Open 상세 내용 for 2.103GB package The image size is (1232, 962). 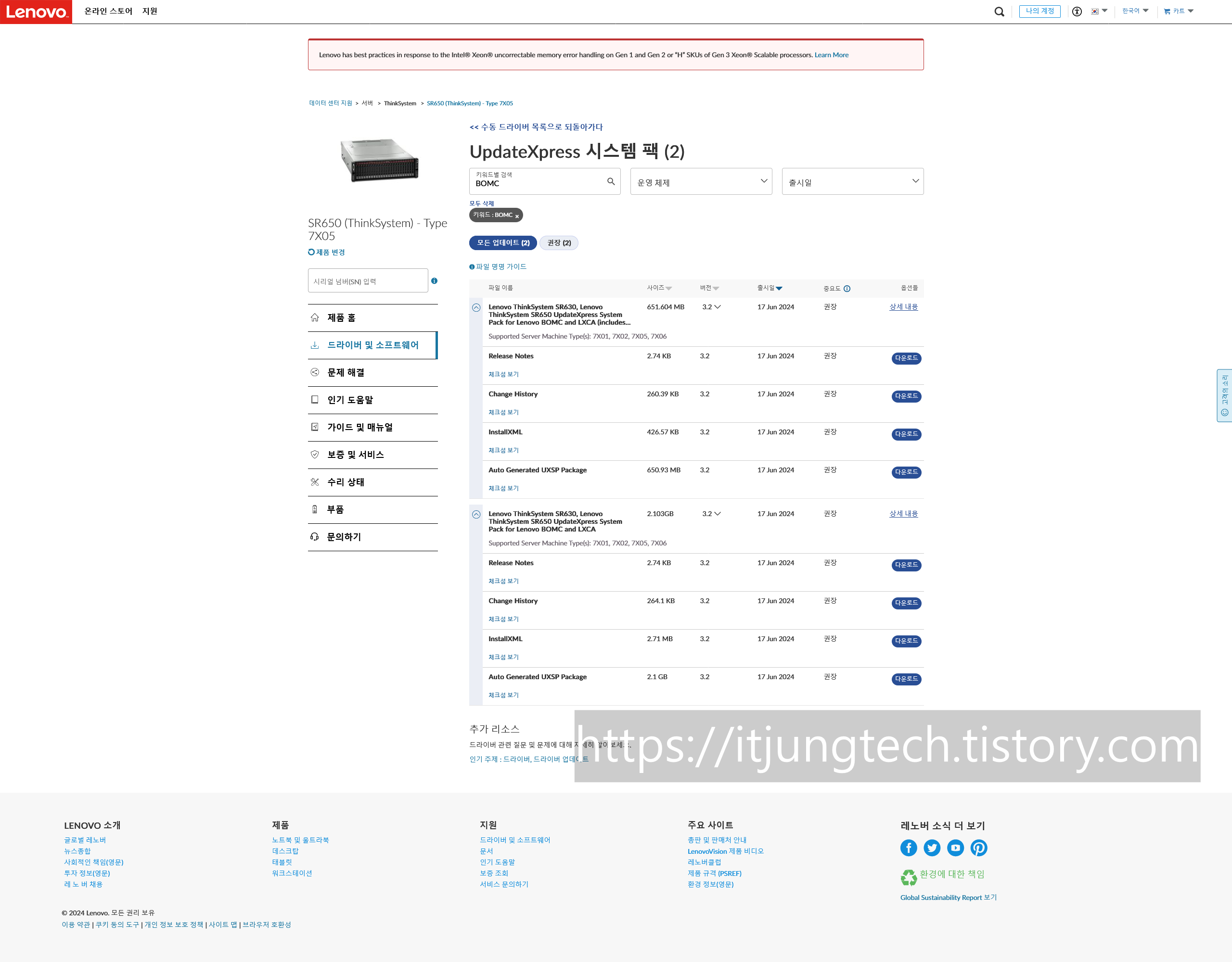(x=903, y=514)
